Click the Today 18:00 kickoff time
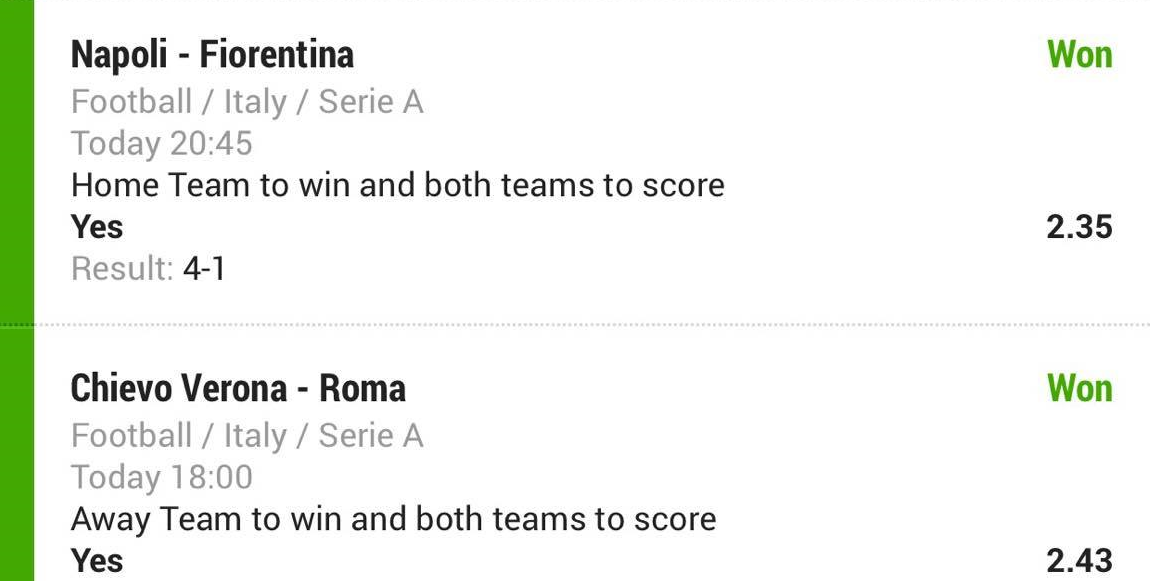 [x=162, y=477]
